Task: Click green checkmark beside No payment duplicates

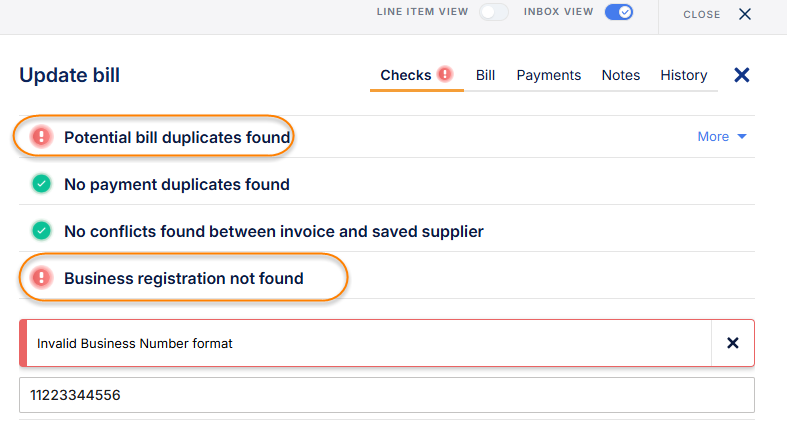Action: click(x=41, y=184)
